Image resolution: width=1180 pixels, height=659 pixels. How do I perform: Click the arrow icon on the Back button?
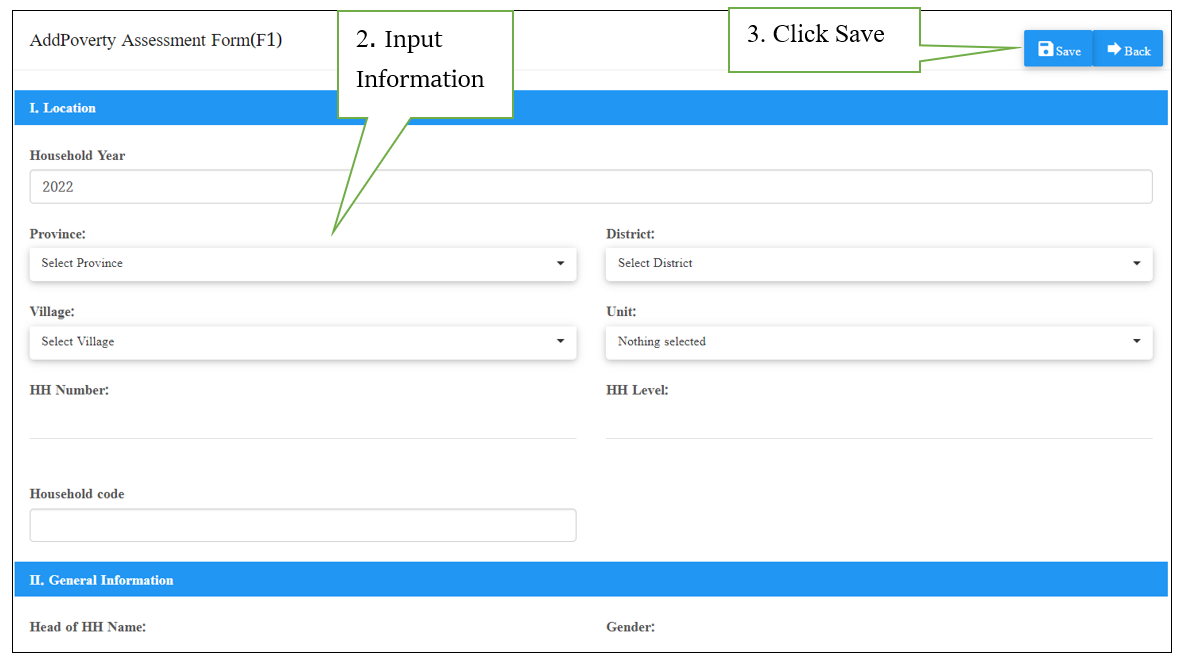1113,48
